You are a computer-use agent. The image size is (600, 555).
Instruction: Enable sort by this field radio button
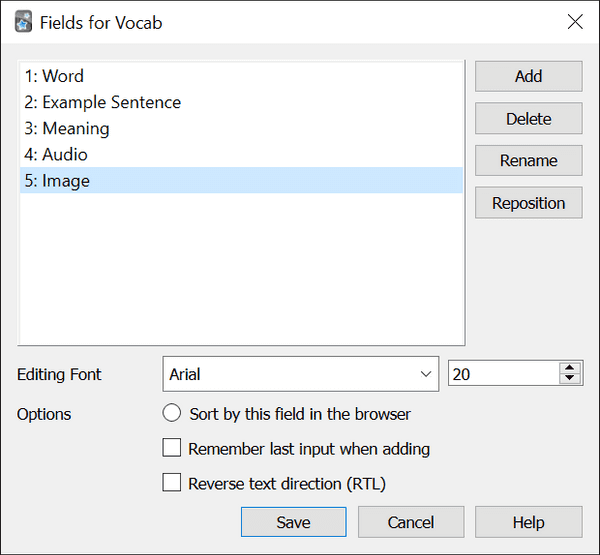coord(171,413)
